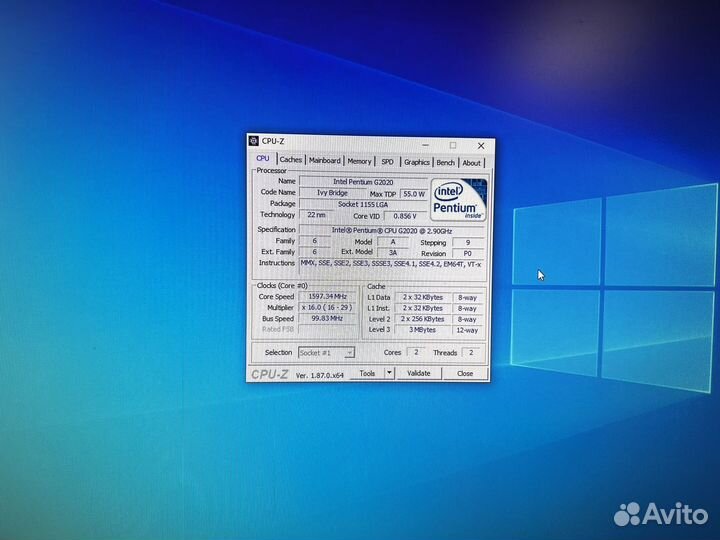Screen dimensions: 720x540
Task: Click the Stepping value 9
Action: pos(468,242)
